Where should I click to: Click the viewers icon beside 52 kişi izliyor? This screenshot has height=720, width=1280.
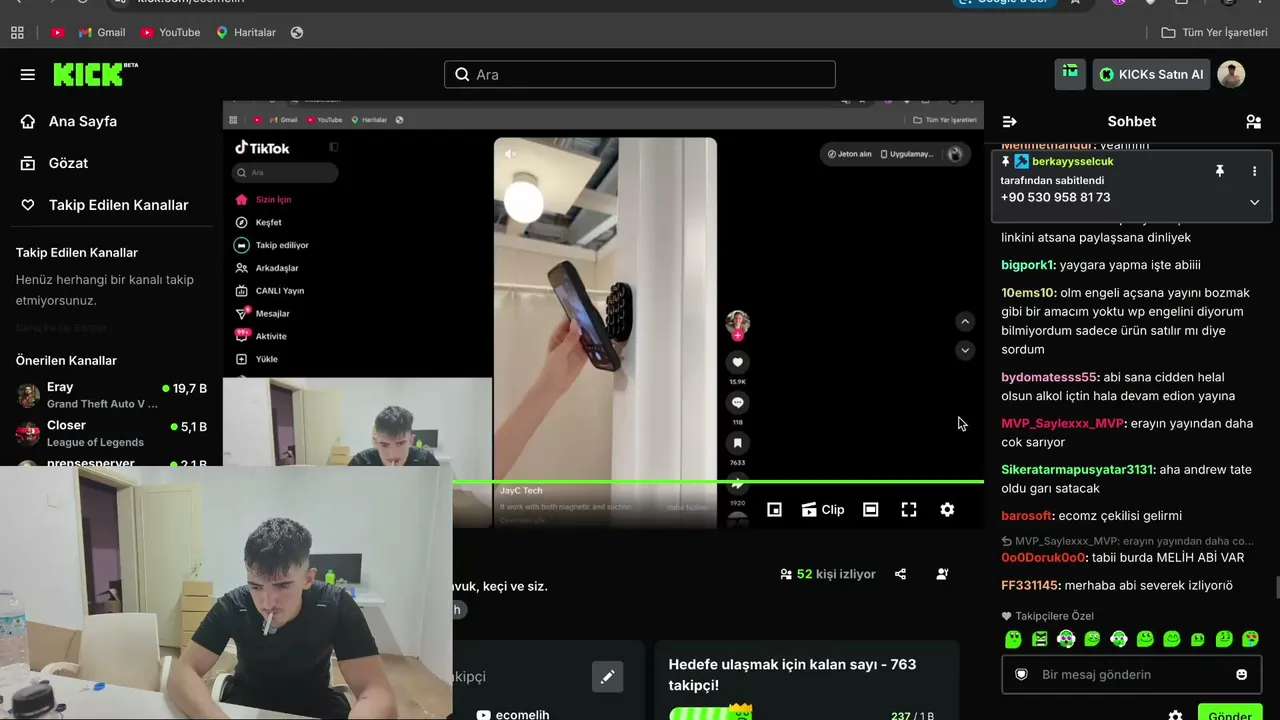786,574
